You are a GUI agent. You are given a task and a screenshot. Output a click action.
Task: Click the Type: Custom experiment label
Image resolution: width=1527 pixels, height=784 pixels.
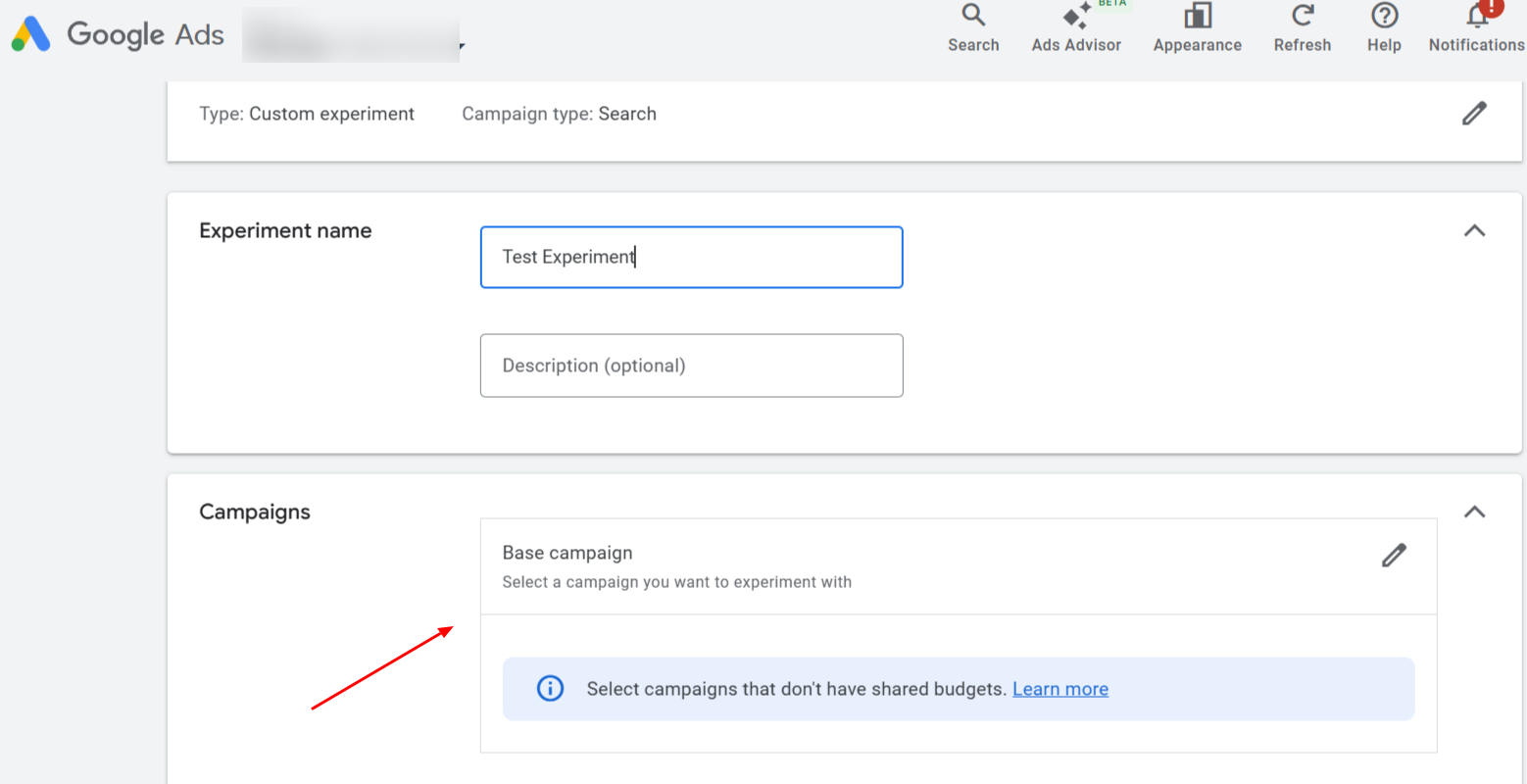click(307, 114)
